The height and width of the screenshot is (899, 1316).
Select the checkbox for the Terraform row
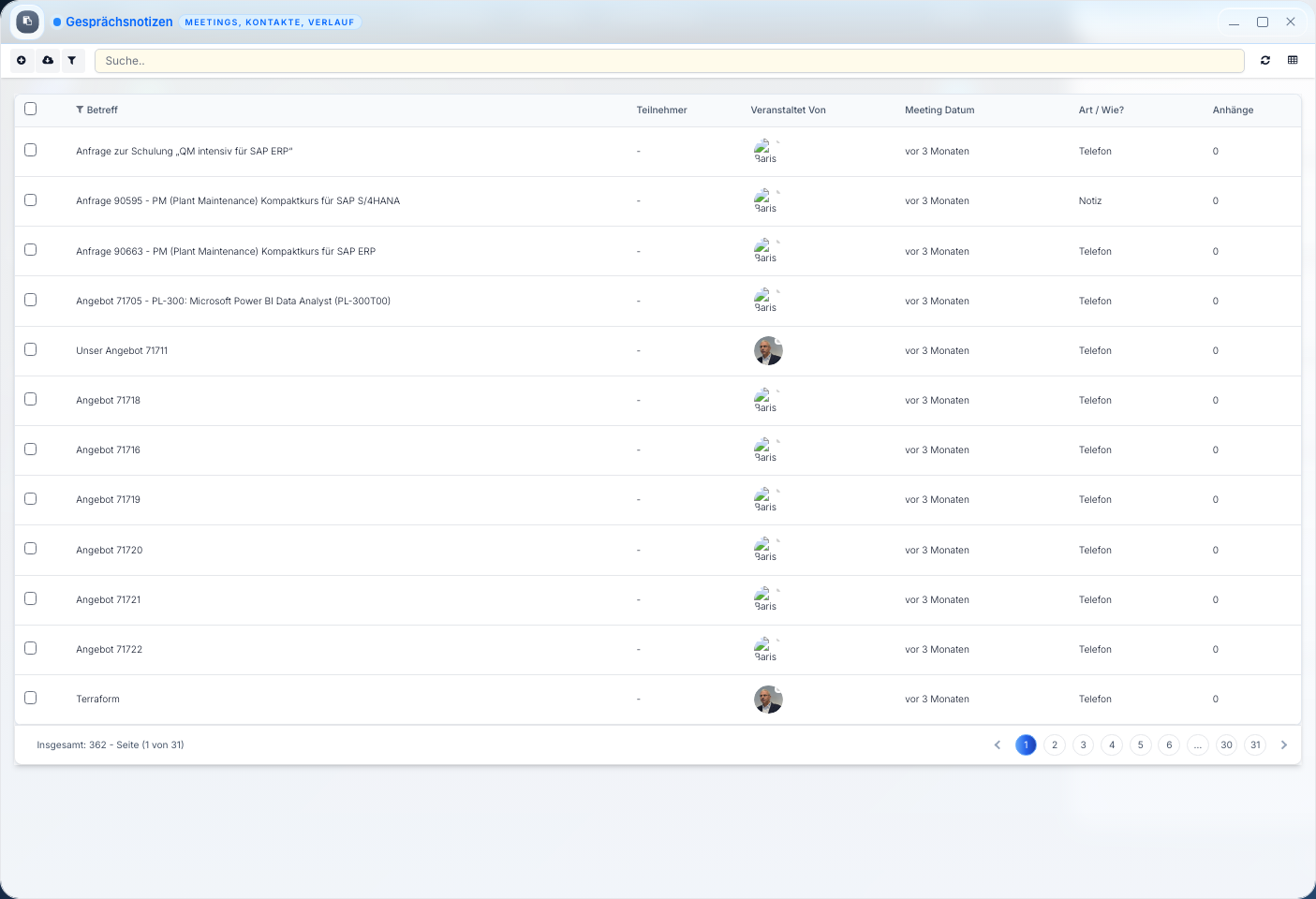(31, 699)
